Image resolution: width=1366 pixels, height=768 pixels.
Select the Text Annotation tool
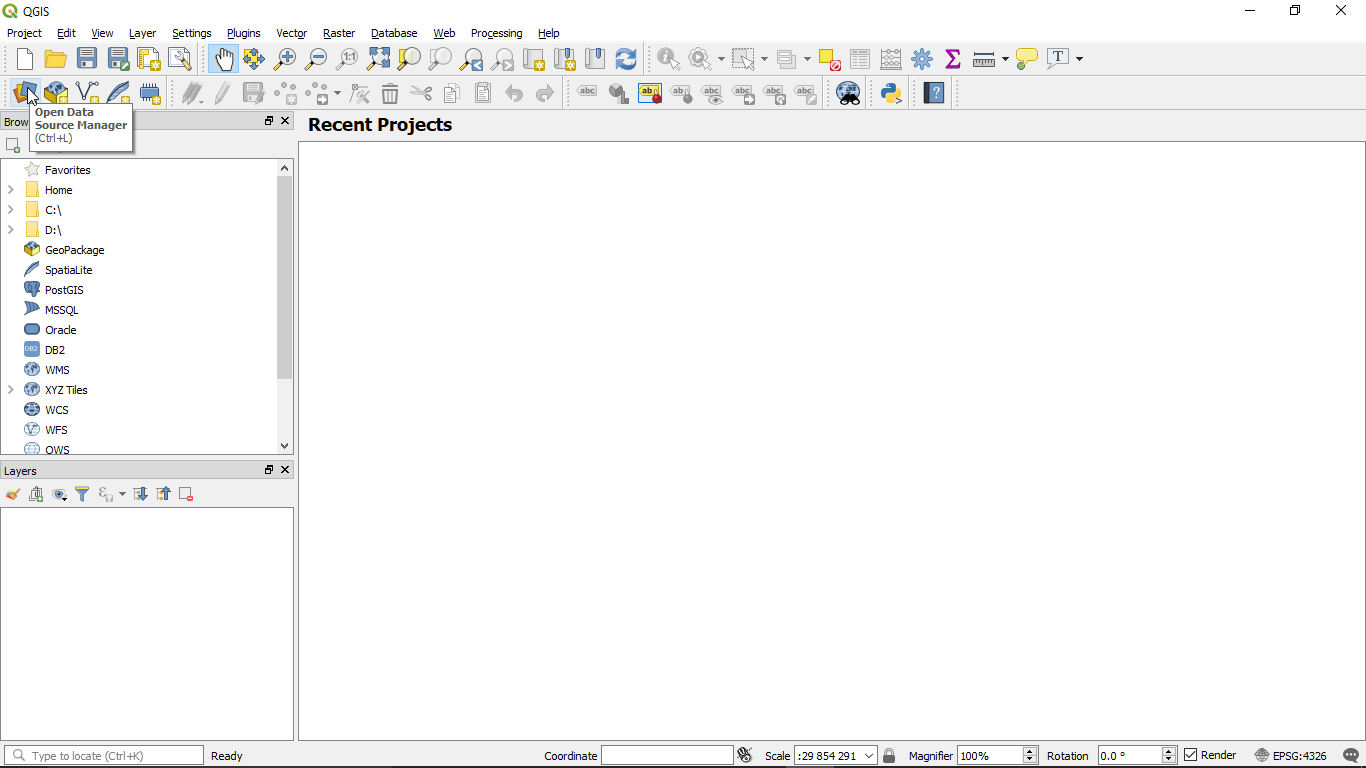[1058, 58]
